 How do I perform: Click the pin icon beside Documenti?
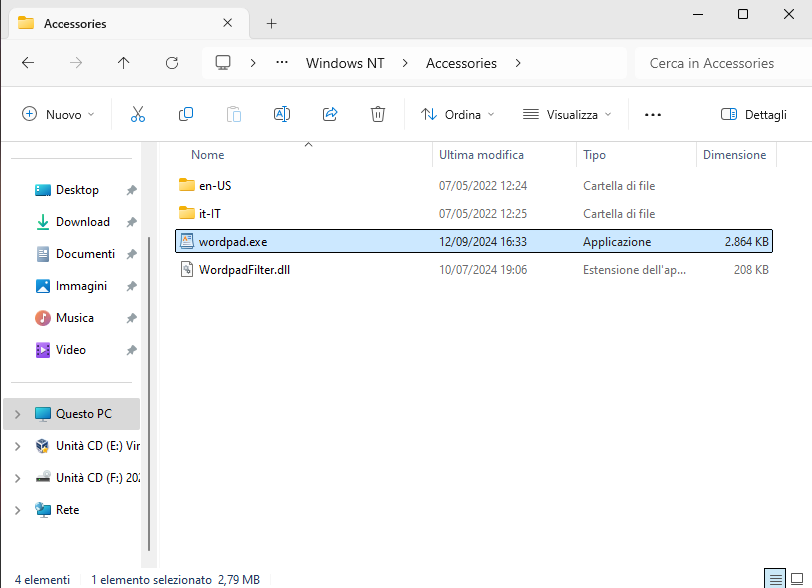(132, 254)
